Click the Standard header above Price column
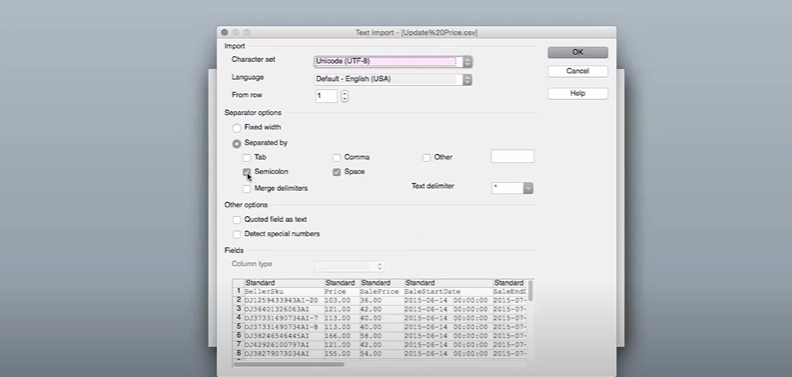The width and height of the screenshot is (792, 377). click(341, 282)
